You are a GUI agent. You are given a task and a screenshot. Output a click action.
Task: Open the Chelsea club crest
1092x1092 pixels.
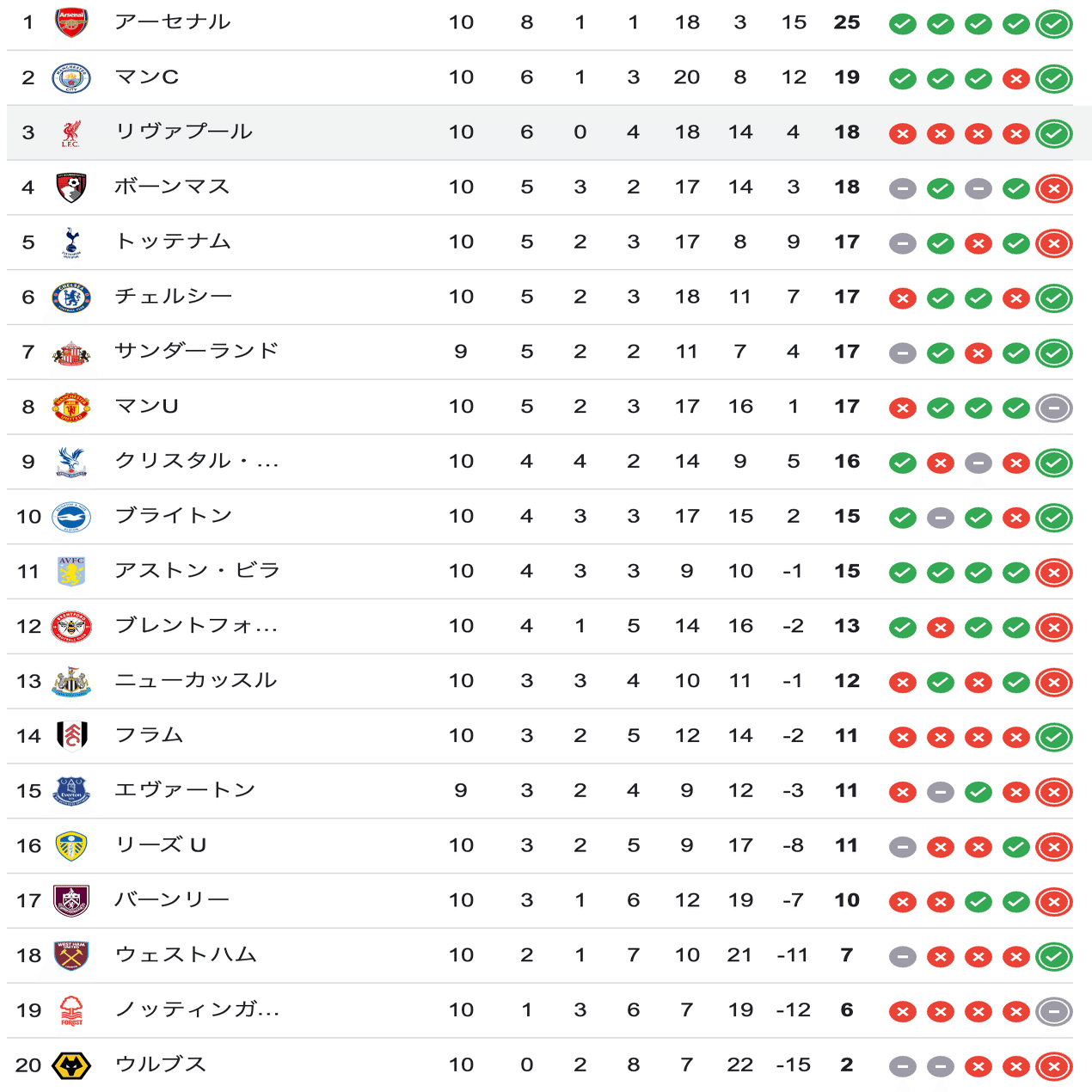click(71, 297)
